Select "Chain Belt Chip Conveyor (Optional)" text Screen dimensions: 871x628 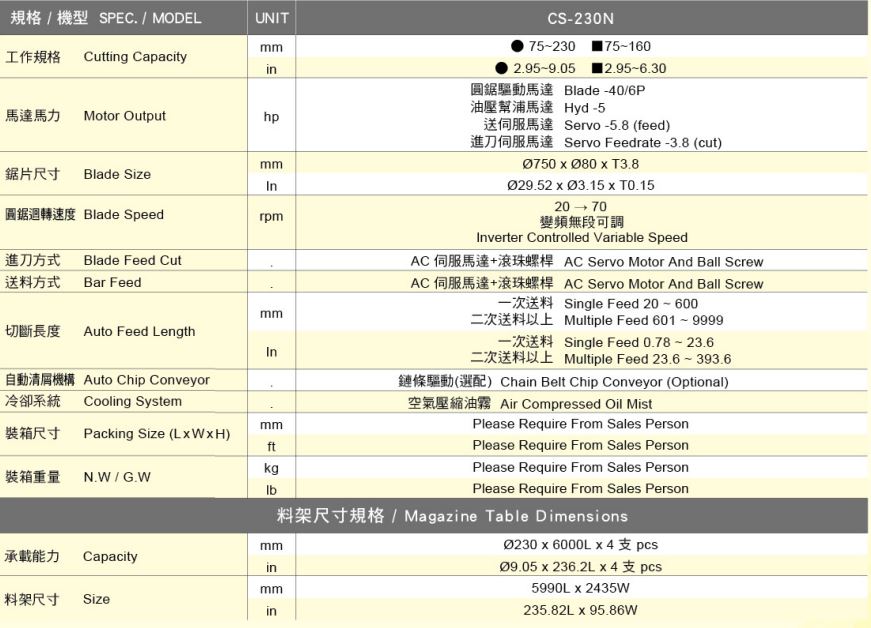pyautogui.click(x=614, y=382)
